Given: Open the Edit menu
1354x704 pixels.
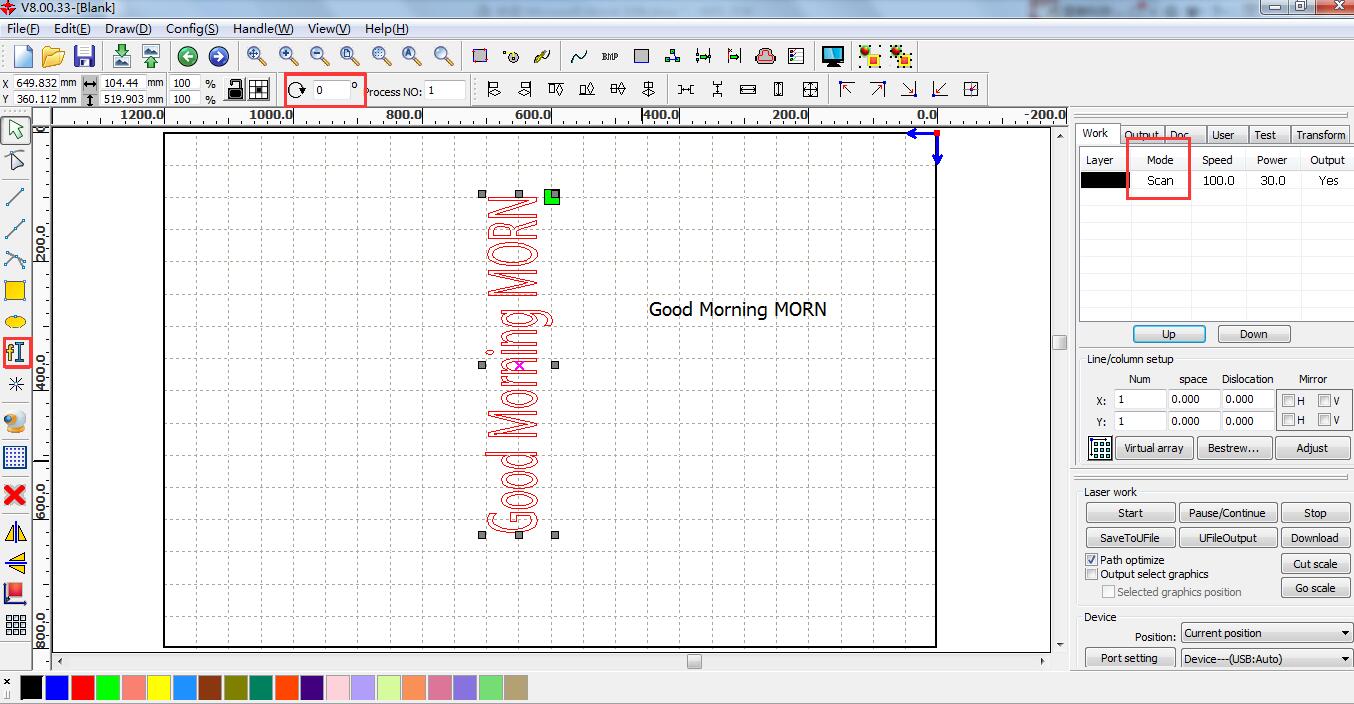Looking at the screenshot, I should [72, 29].
